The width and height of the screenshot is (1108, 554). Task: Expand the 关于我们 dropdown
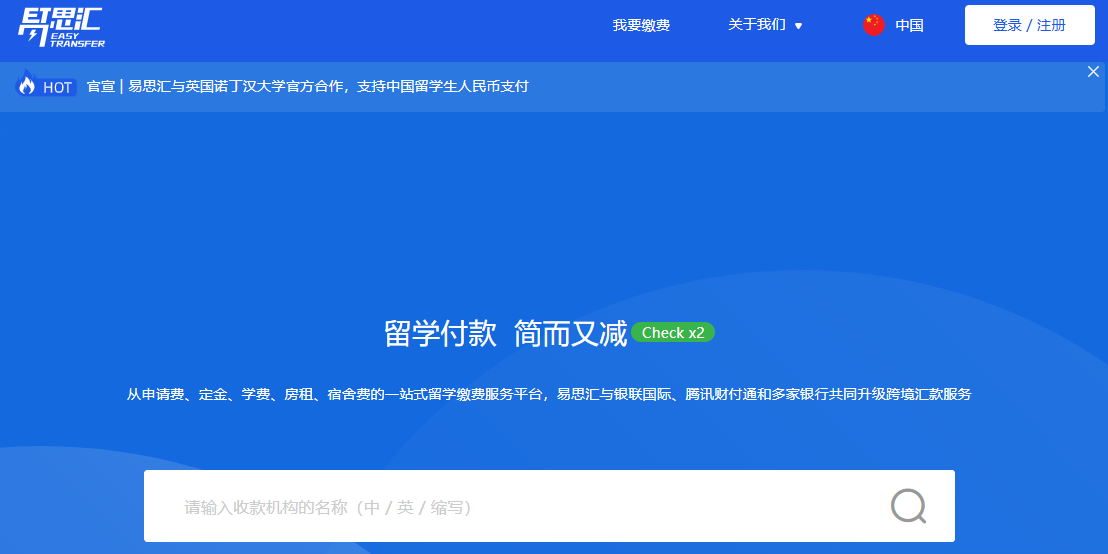point(765,25)
